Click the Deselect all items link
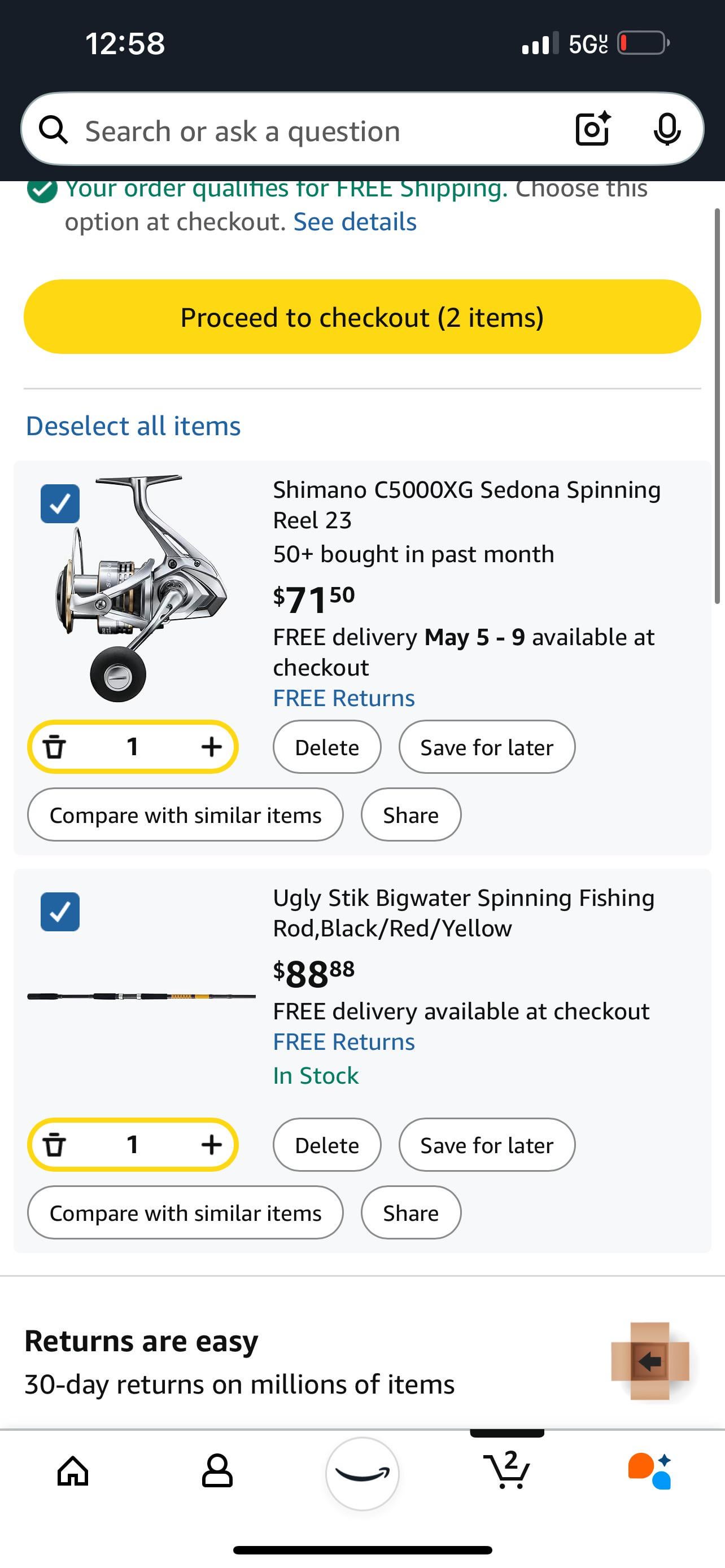The width and height of the screenshot is (725, 1568). coord(133,426)
